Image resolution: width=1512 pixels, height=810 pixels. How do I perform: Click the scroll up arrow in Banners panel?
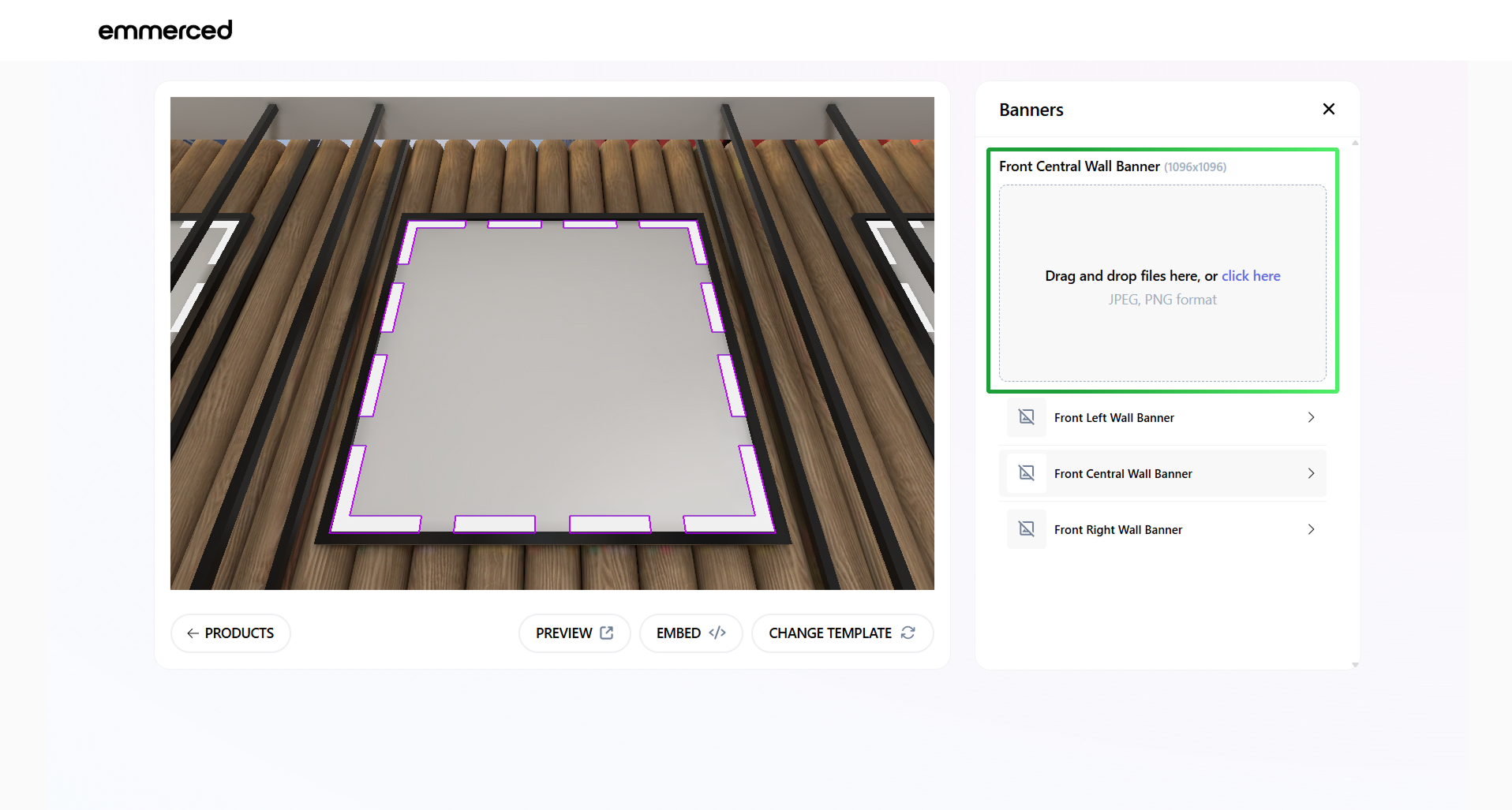pyautogui.click(x=1355, y=144)
